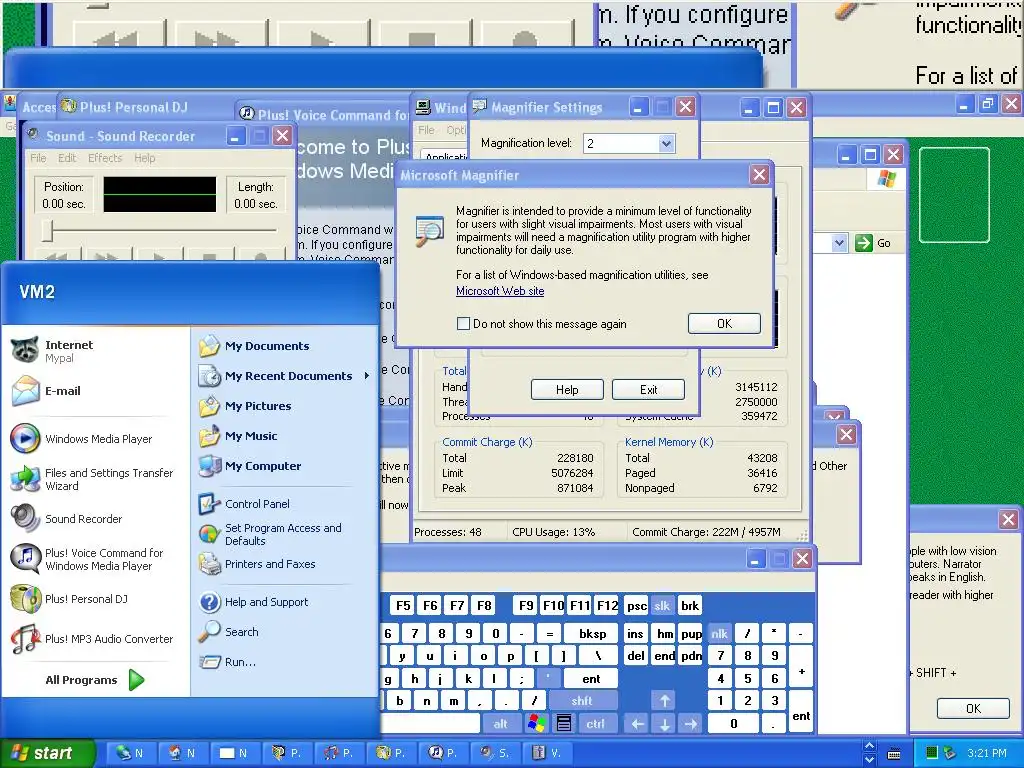Click Exit in Magnifier Settings
The width and height of the screenshot is (1024, 768).
click(648, 390)
